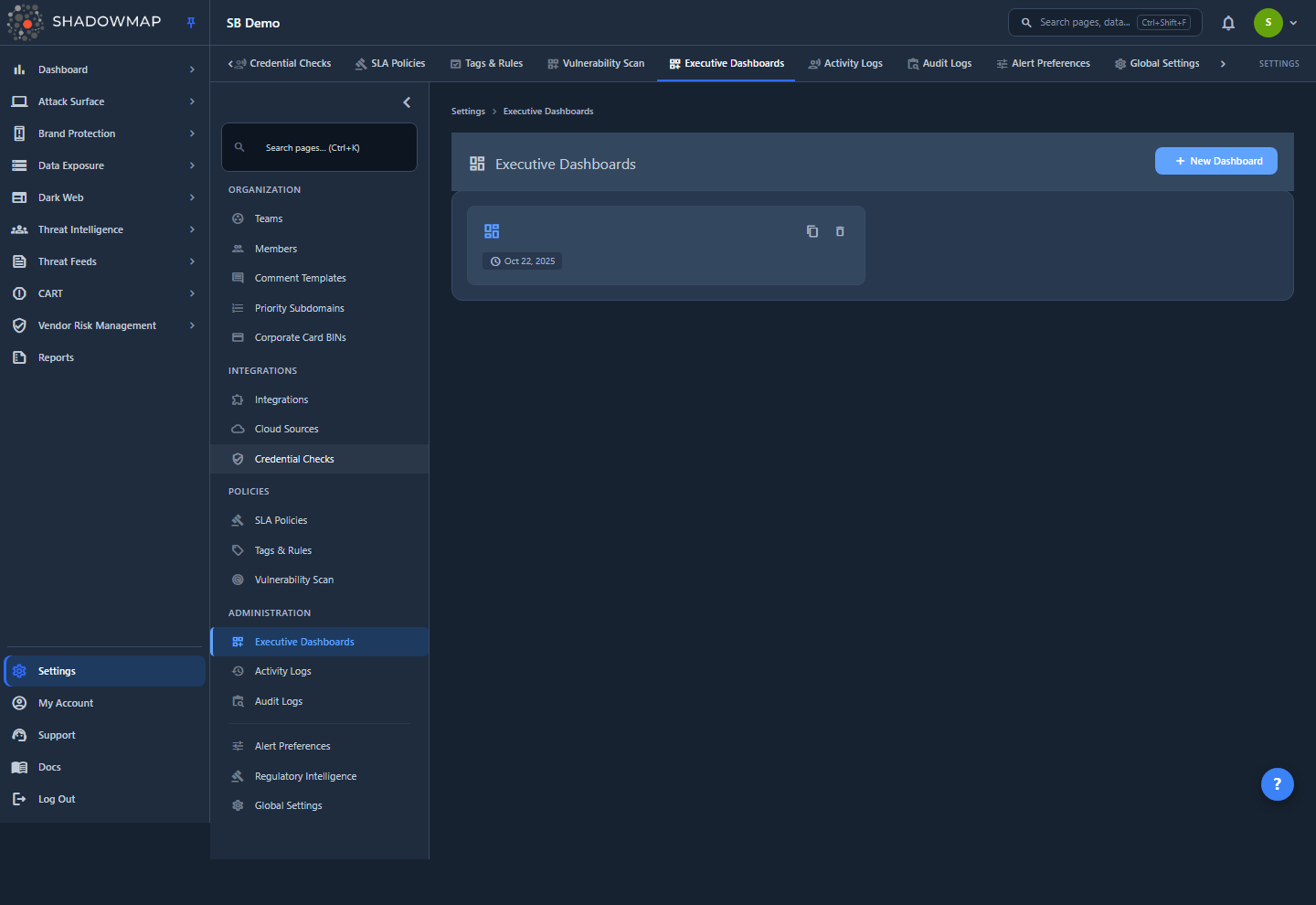Click the Support headset icon

pyautogui.click(x=19, y=735)
